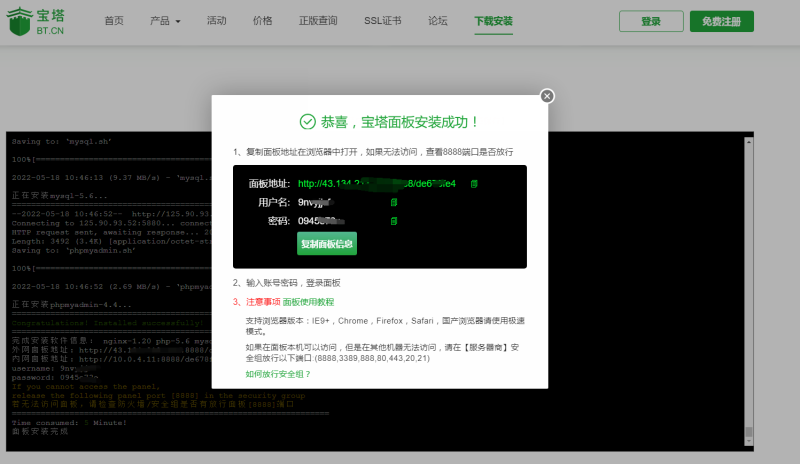The width and height of the screenshot is (800, 464).
Task: Click terminal line '面板安装完成'
Action: [40, 432]
